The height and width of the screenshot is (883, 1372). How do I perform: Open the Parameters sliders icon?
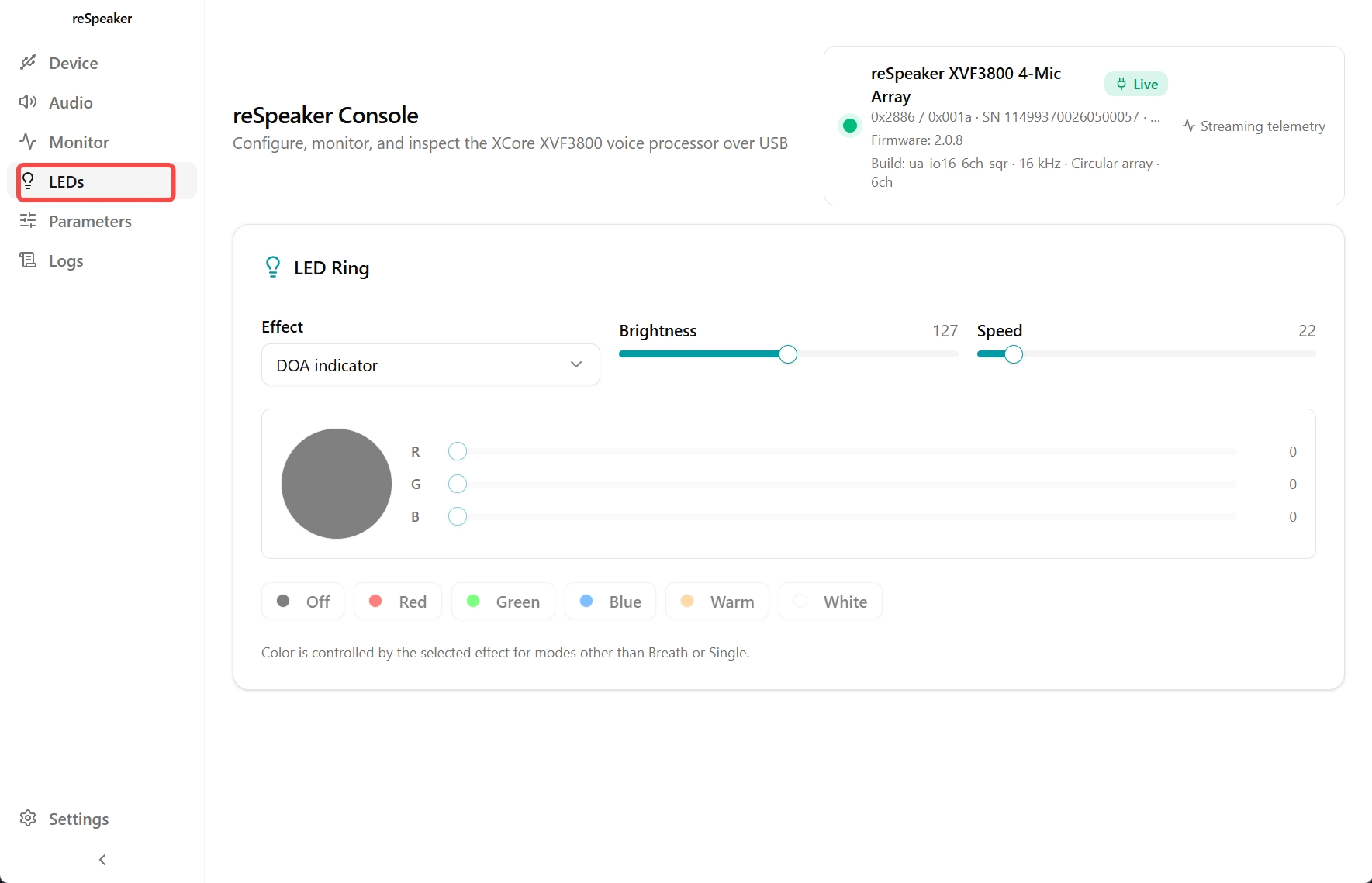[x=28, y=221]
